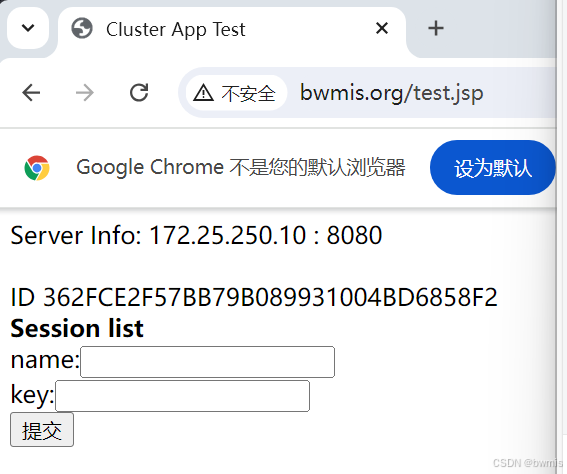567x474 pixels.
Task: Click the default browser infobar message
Action: (240, 167)
